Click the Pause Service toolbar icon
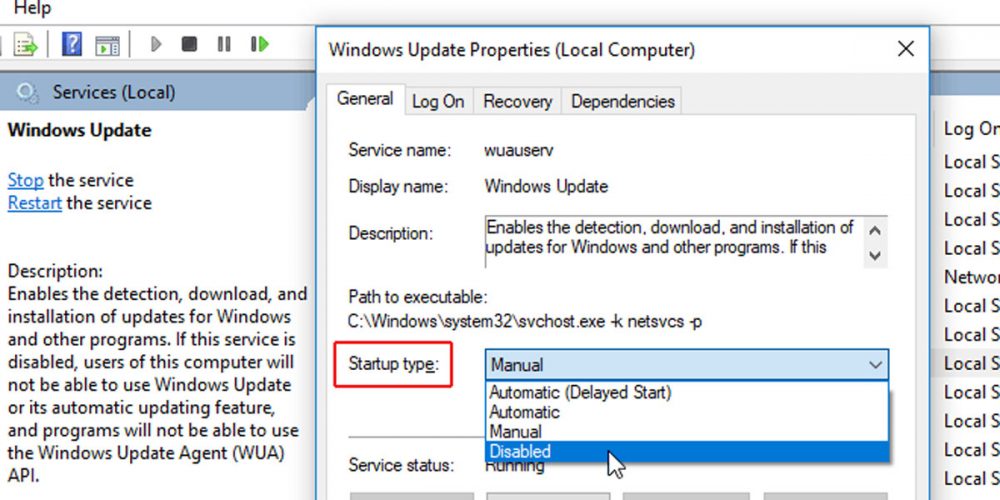 (224, 44)
